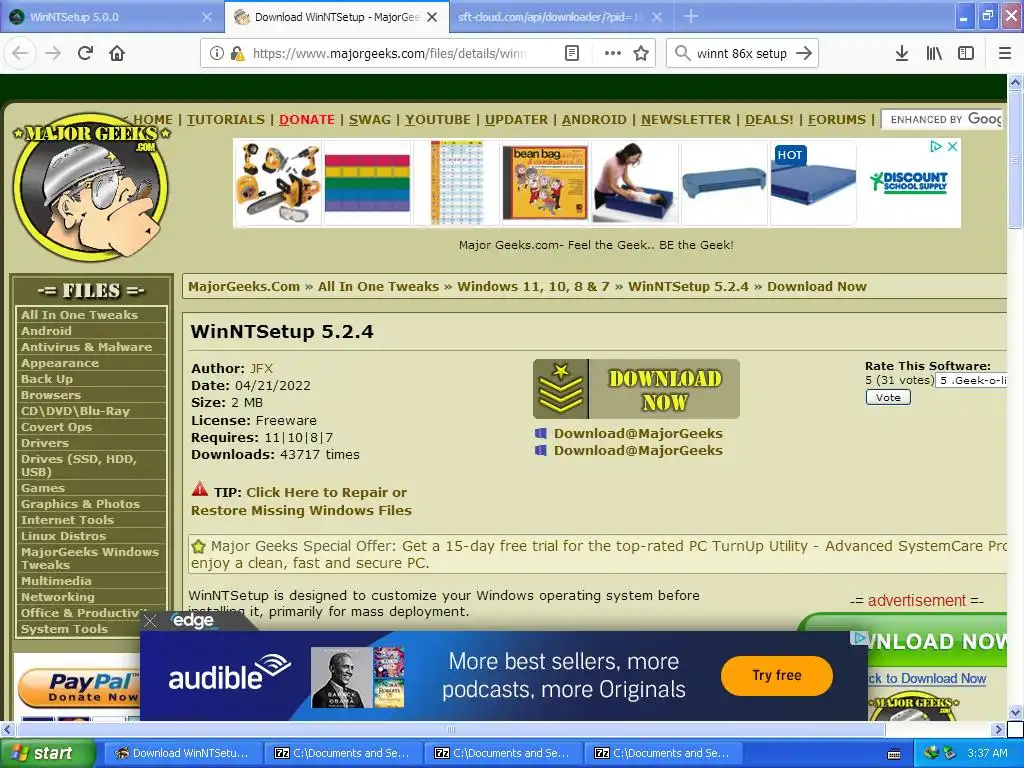Image resolution: width=1024 pixels, height=768 pixels.
Task: Toggle the sidebar icon in toolbar
Action: [966, 53]
